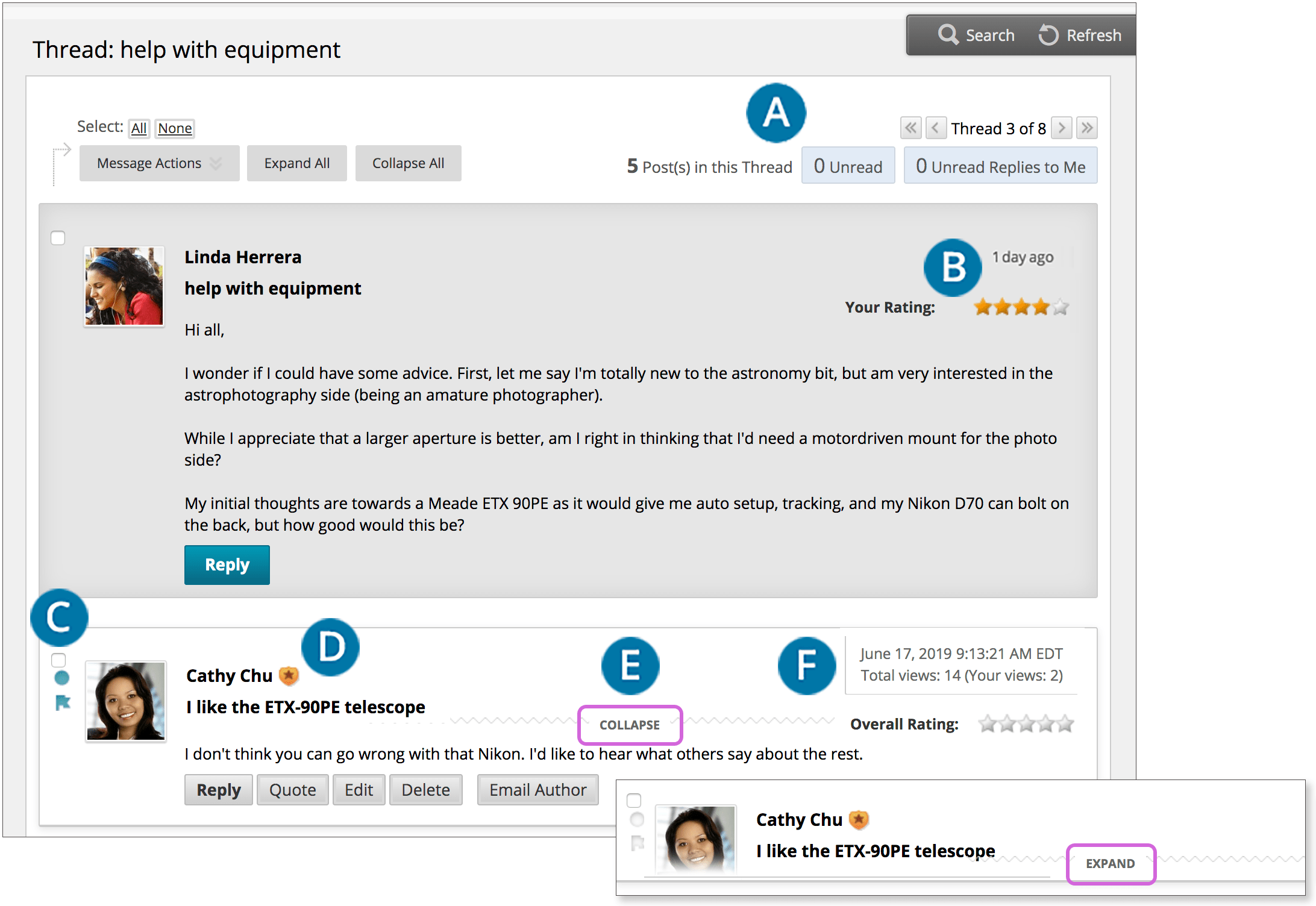Reply to Linda Herrera's original post
Image resolution: width=1316 pixels, height=906 pixels.
click(x=227, y=564)
